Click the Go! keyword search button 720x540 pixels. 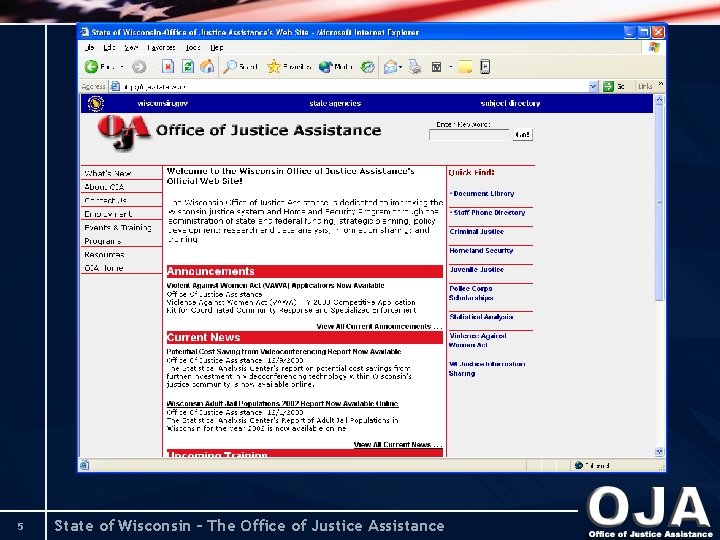click(522, 135)
